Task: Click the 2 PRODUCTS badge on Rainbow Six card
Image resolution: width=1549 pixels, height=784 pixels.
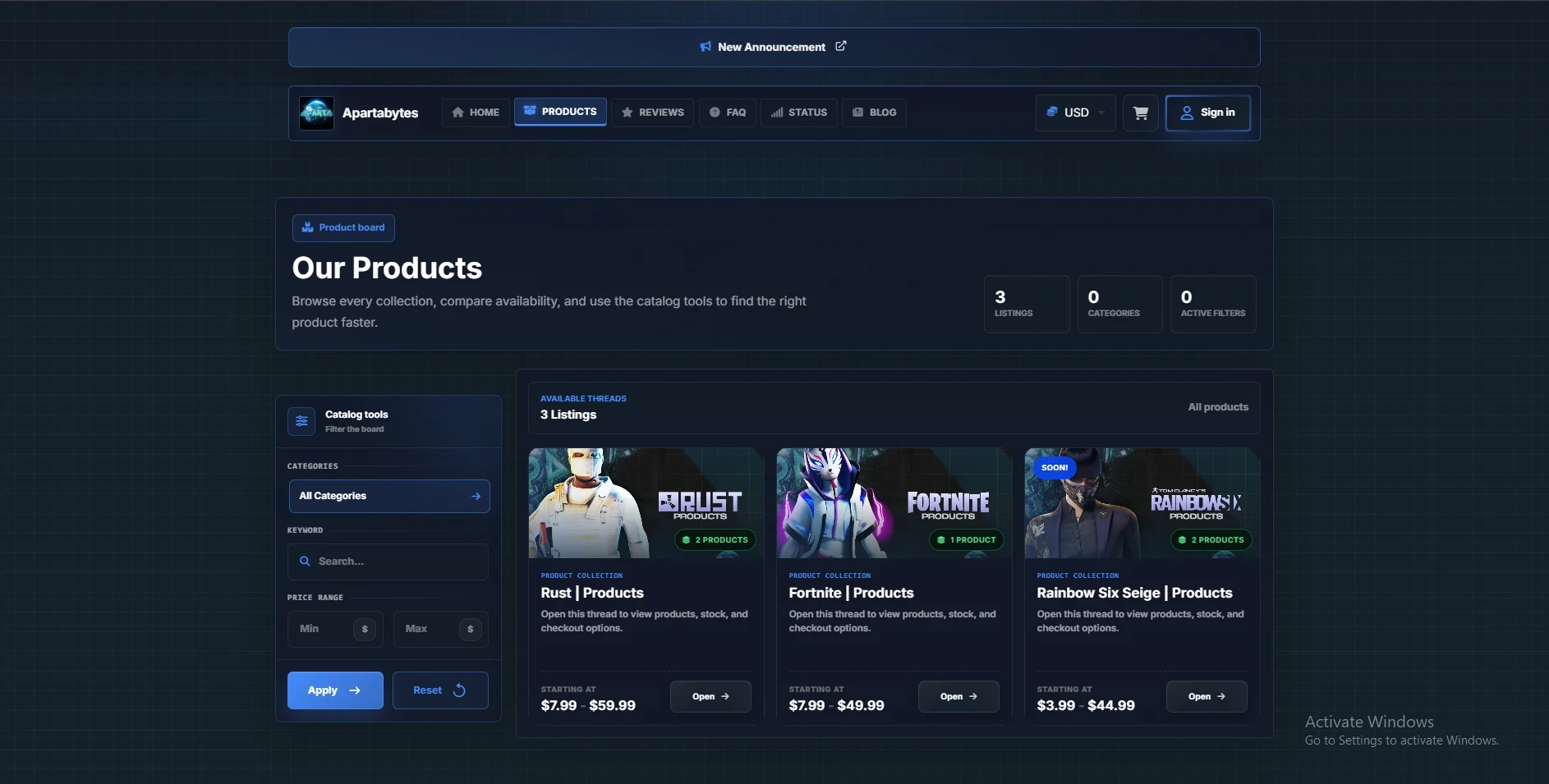Action: (x=1211, y=540)
